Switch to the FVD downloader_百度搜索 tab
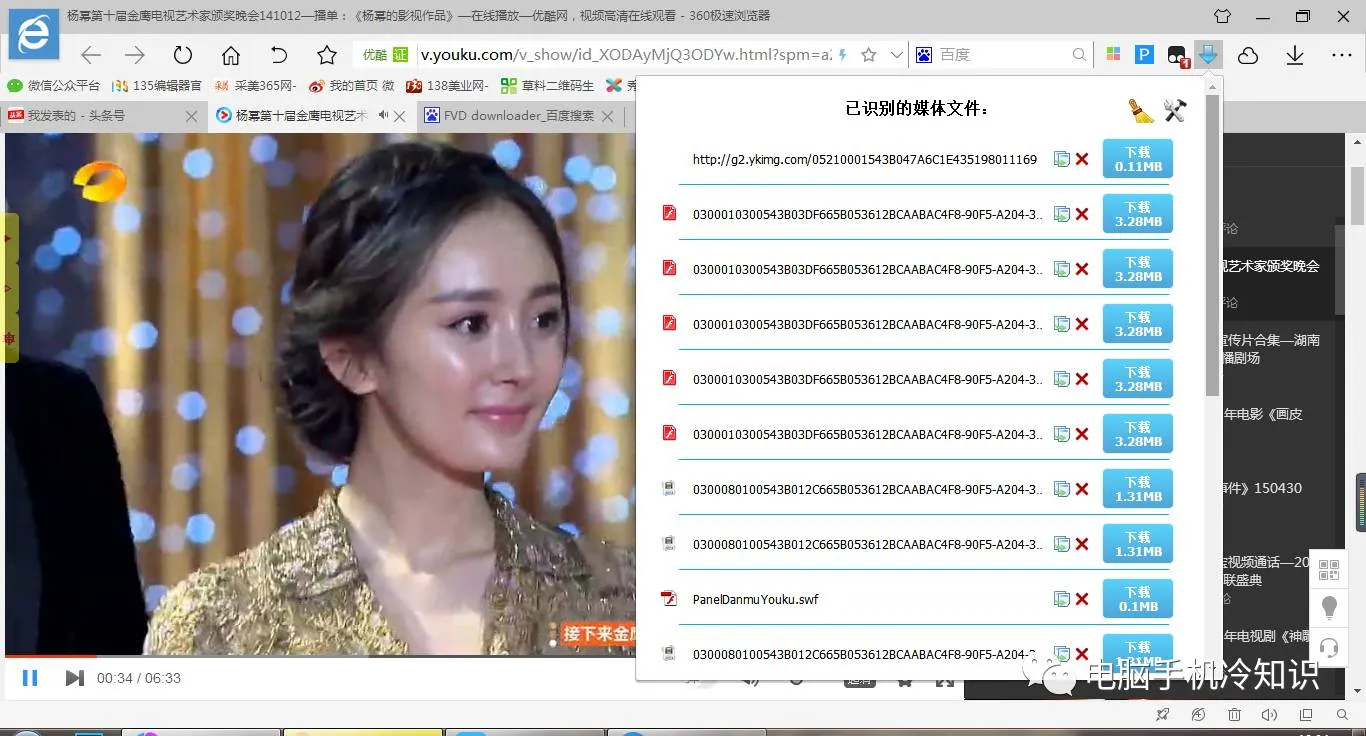Screen dimensions: 1366x736 519,115
